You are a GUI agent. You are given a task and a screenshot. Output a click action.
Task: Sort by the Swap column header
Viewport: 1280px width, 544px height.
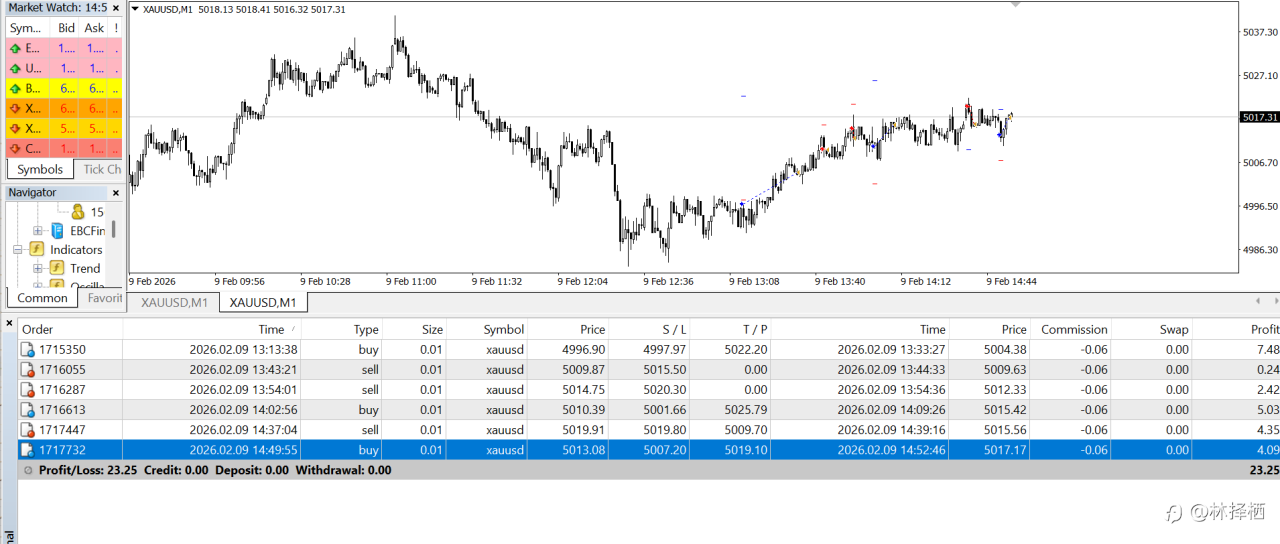(x=1152, y=329)
